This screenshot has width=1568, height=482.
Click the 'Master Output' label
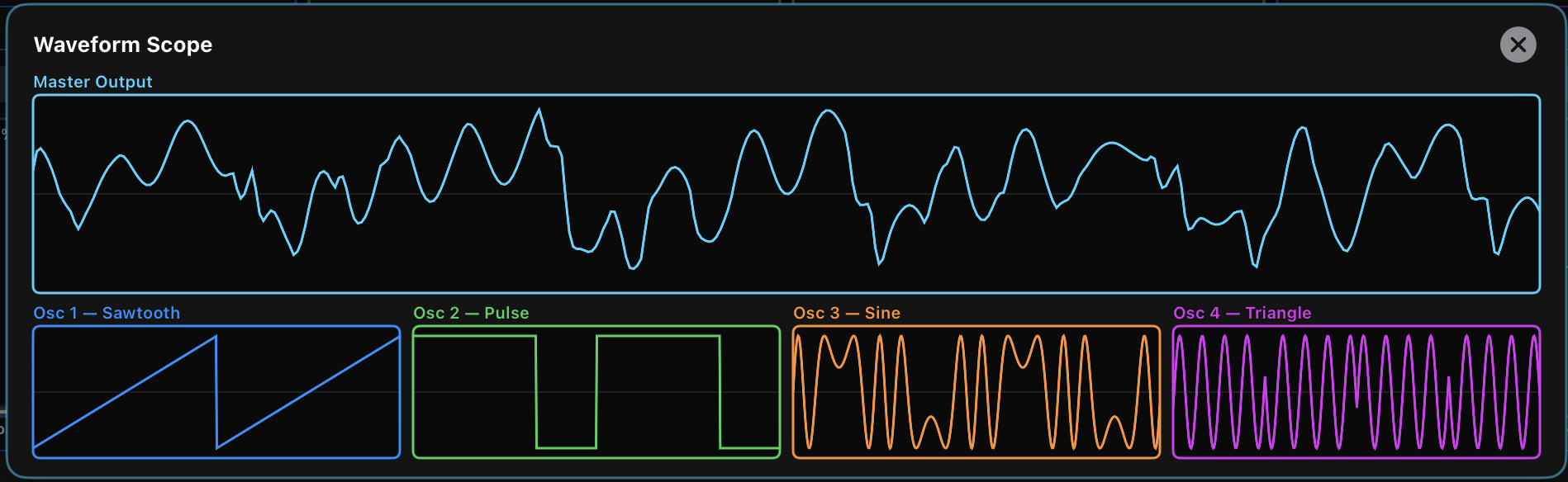93,82
